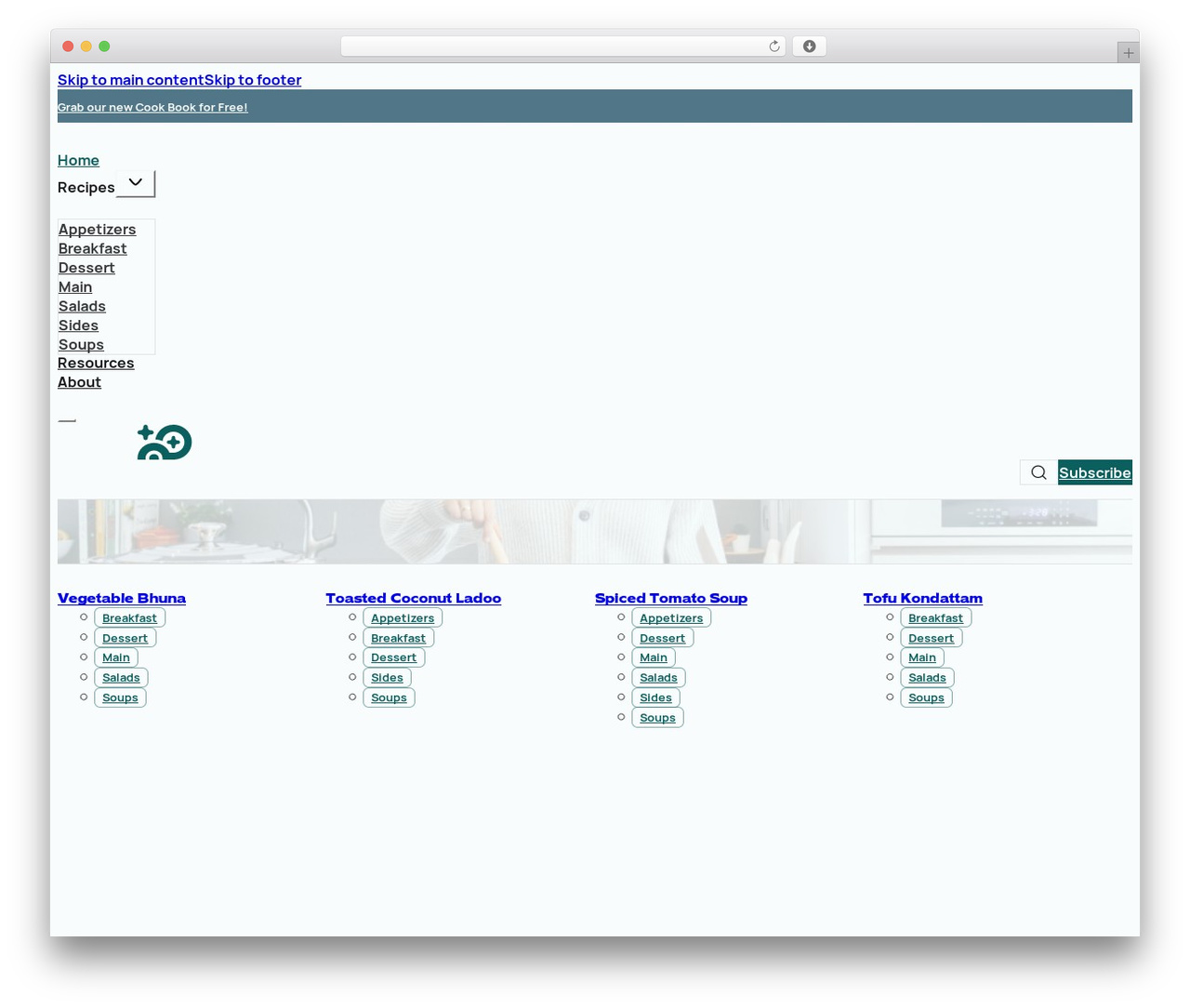Screen dimensions: 1190x1008
Task: Click the browser download icon
Action: point(810,46)
